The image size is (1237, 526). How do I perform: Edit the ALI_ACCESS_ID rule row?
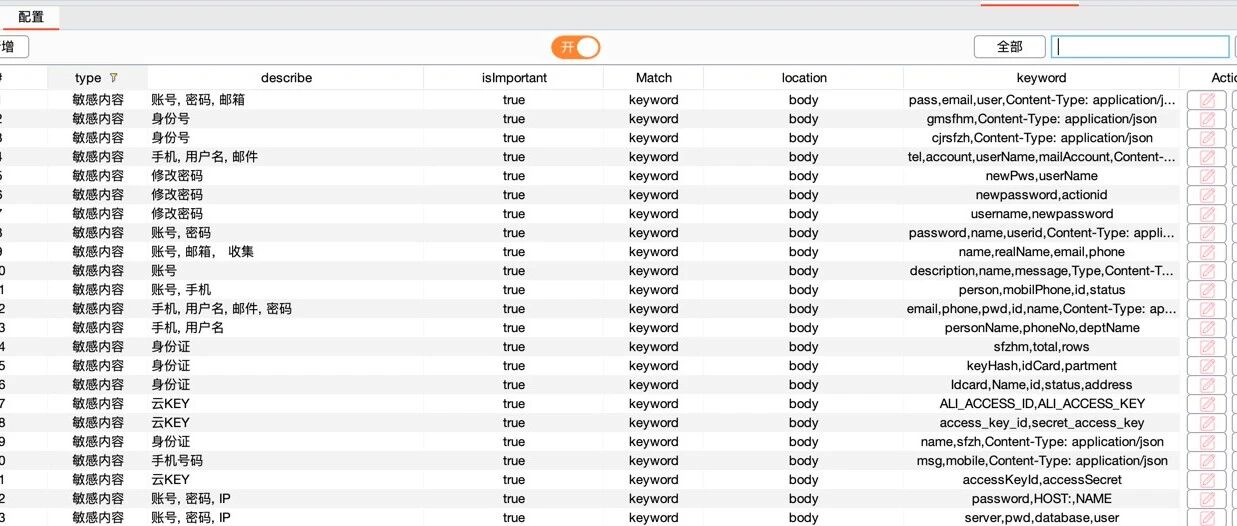point(1207,404)
